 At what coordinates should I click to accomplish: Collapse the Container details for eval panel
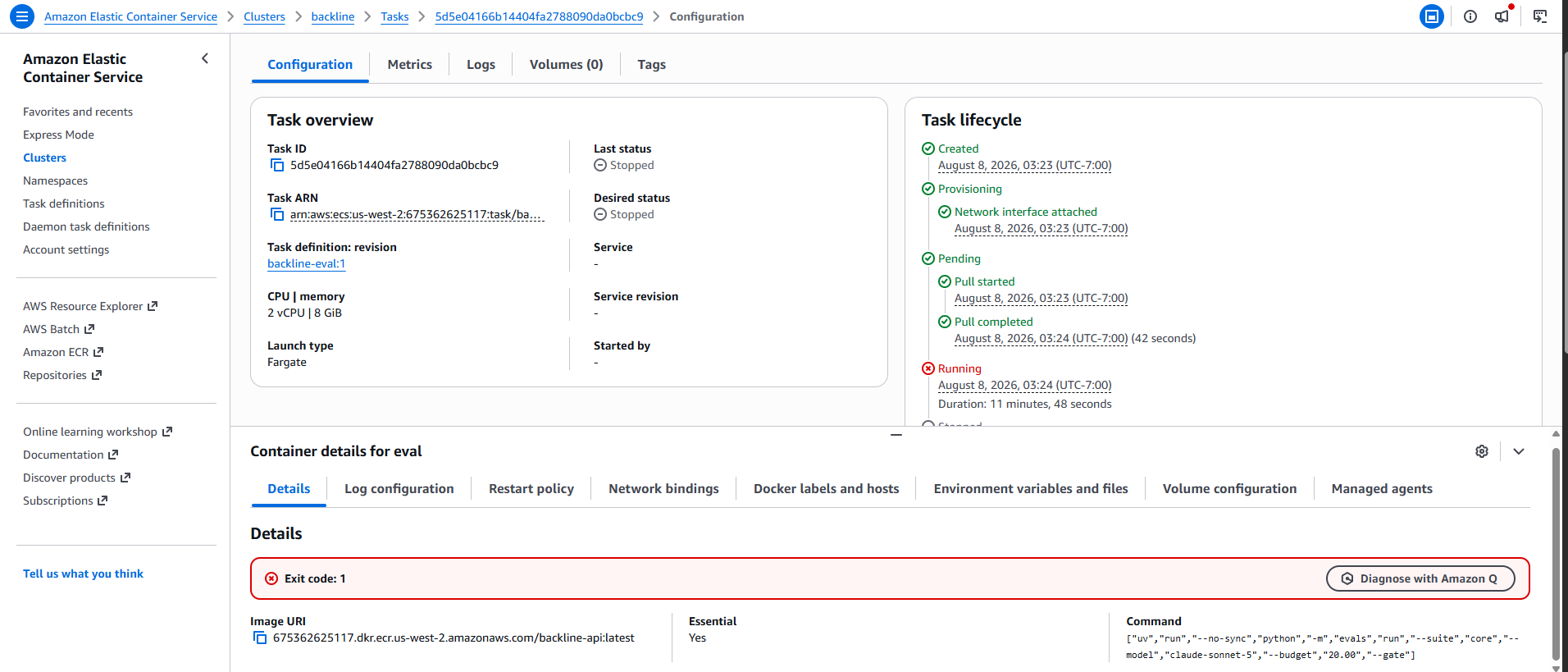click(1519, 451)
